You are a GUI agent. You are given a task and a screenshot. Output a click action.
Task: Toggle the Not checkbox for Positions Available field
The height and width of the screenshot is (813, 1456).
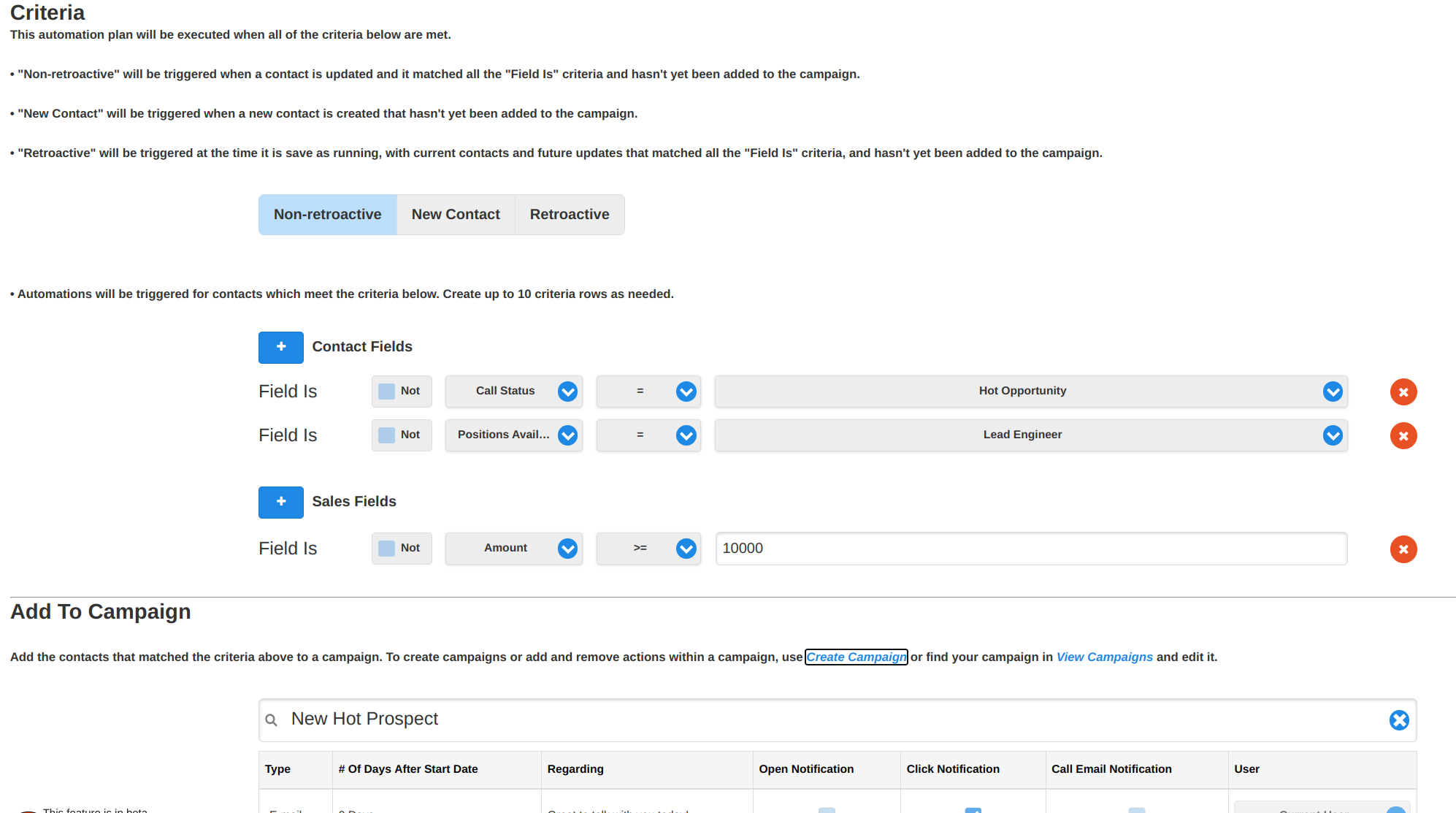pyautogui.click(x=385, y=434)
